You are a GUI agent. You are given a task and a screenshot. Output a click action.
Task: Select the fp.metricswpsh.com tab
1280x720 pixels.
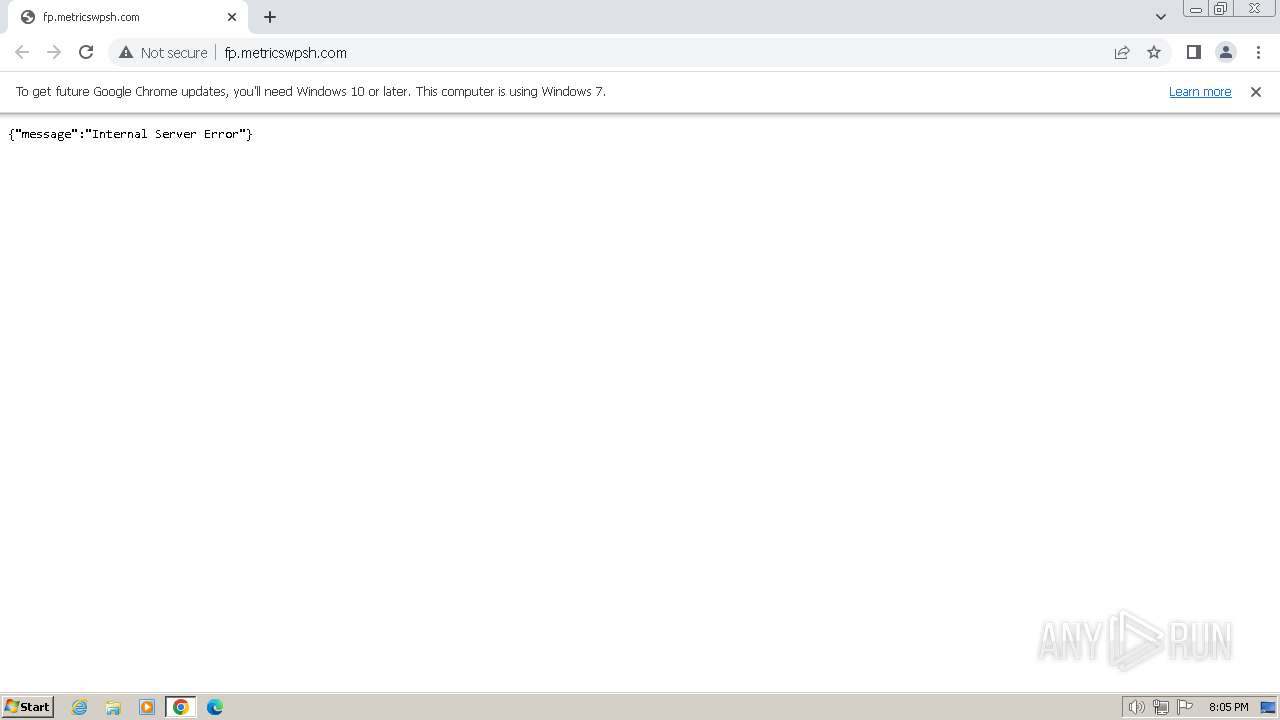click(128, 17)
